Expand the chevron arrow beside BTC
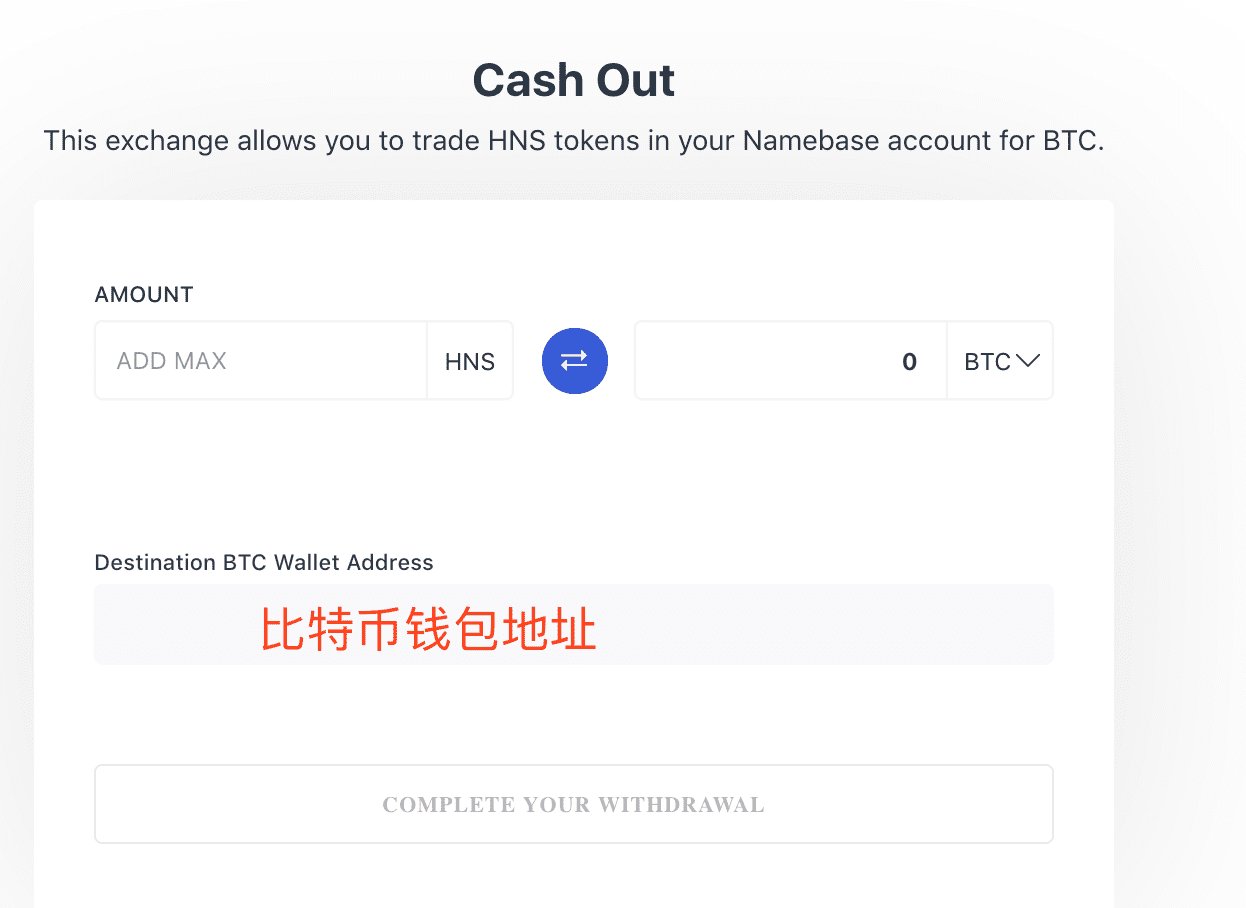This screenshot has width=1246, height=908. tap(1028, 361)
